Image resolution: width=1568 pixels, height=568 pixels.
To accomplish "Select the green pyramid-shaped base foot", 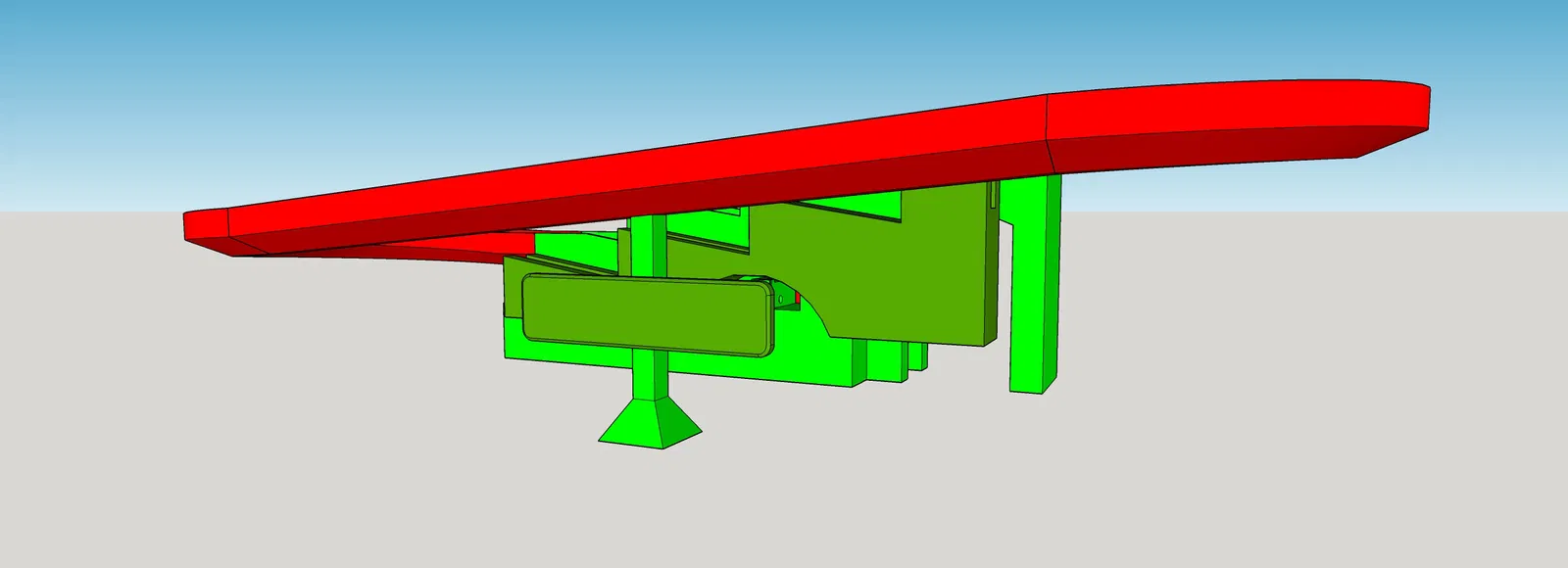I will coord(650,421).
